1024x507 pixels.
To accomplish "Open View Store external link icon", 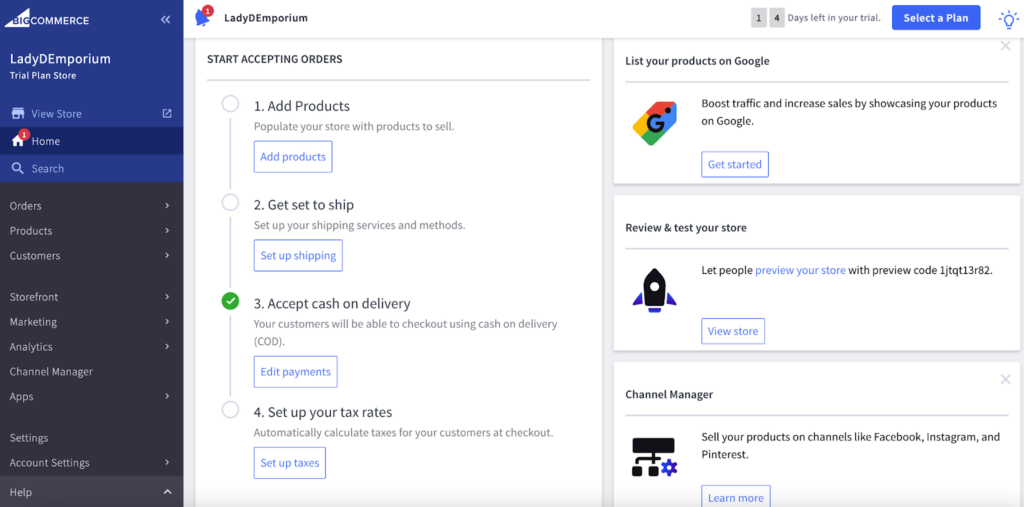I will point(167,114).
